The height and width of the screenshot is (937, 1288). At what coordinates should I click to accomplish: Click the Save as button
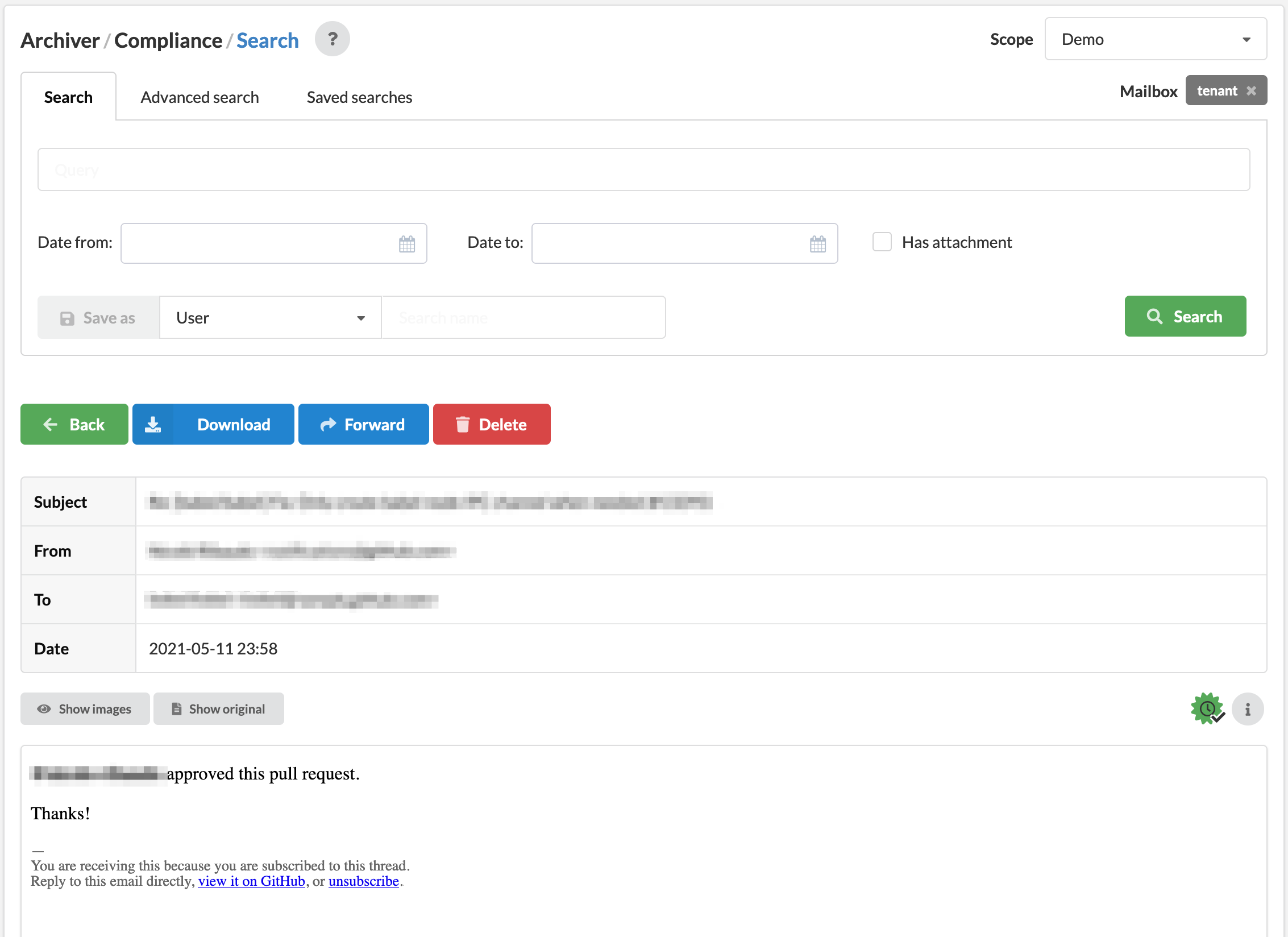coord(98,317)
